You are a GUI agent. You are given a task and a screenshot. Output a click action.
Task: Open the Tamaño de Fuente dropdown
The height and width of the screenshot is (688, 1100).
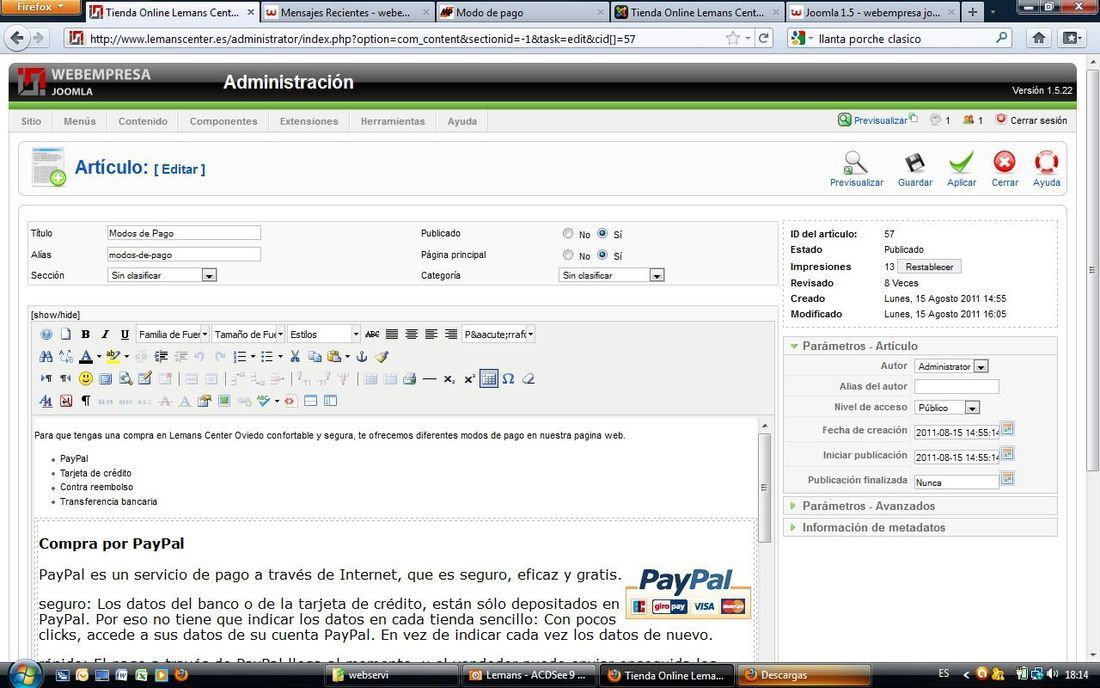tap(248, 335)
